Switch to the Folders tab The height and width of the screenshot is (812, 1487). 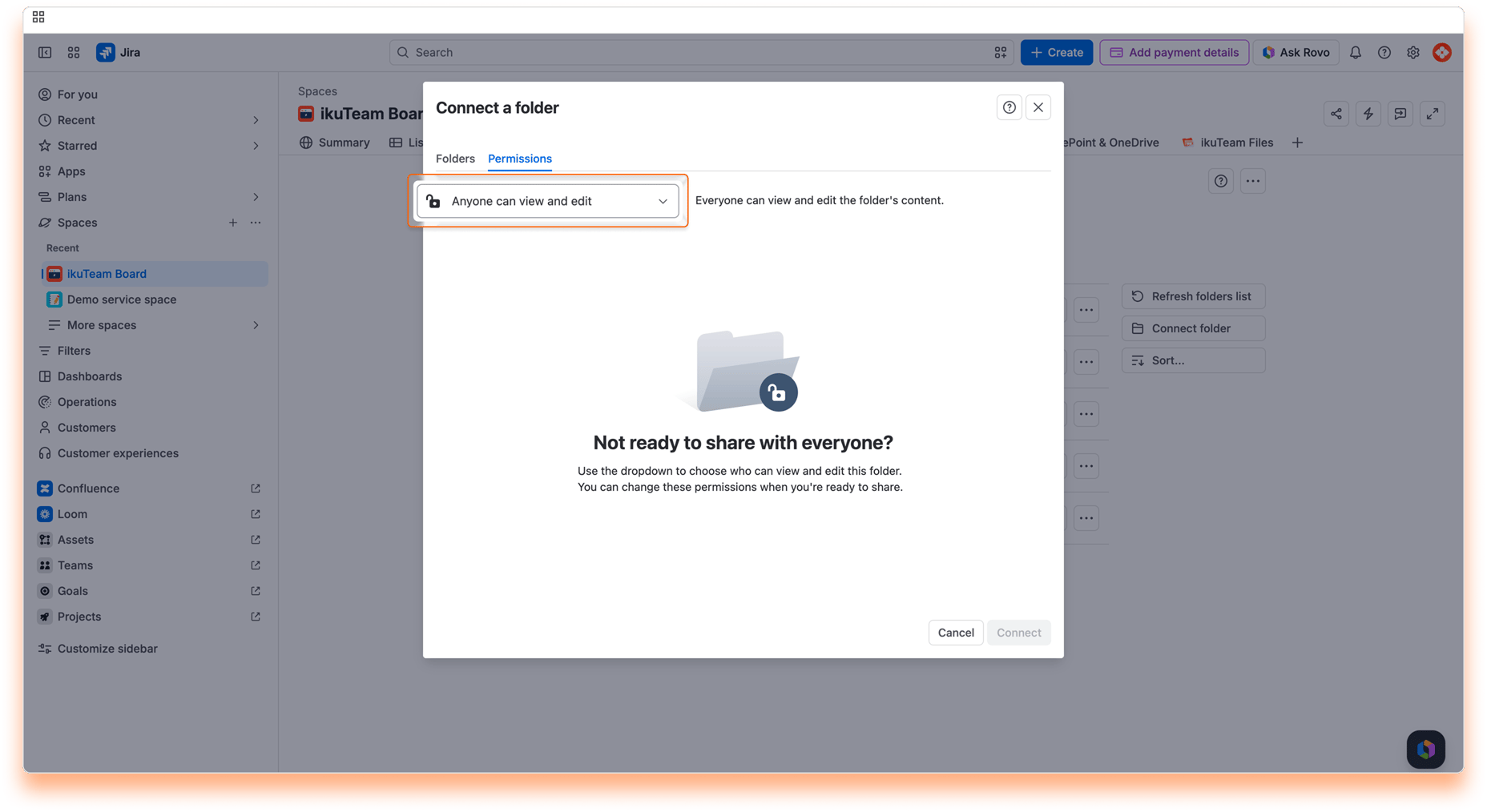tap(455, 159)
